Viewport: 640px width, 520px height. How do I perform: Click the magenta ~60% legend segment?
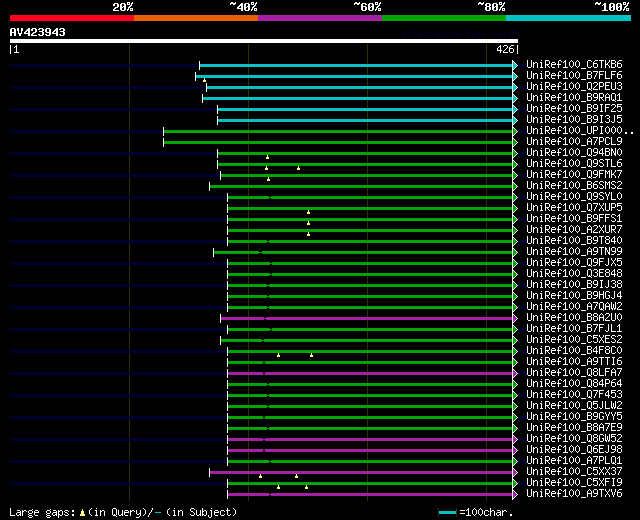[x=320, y=18]
